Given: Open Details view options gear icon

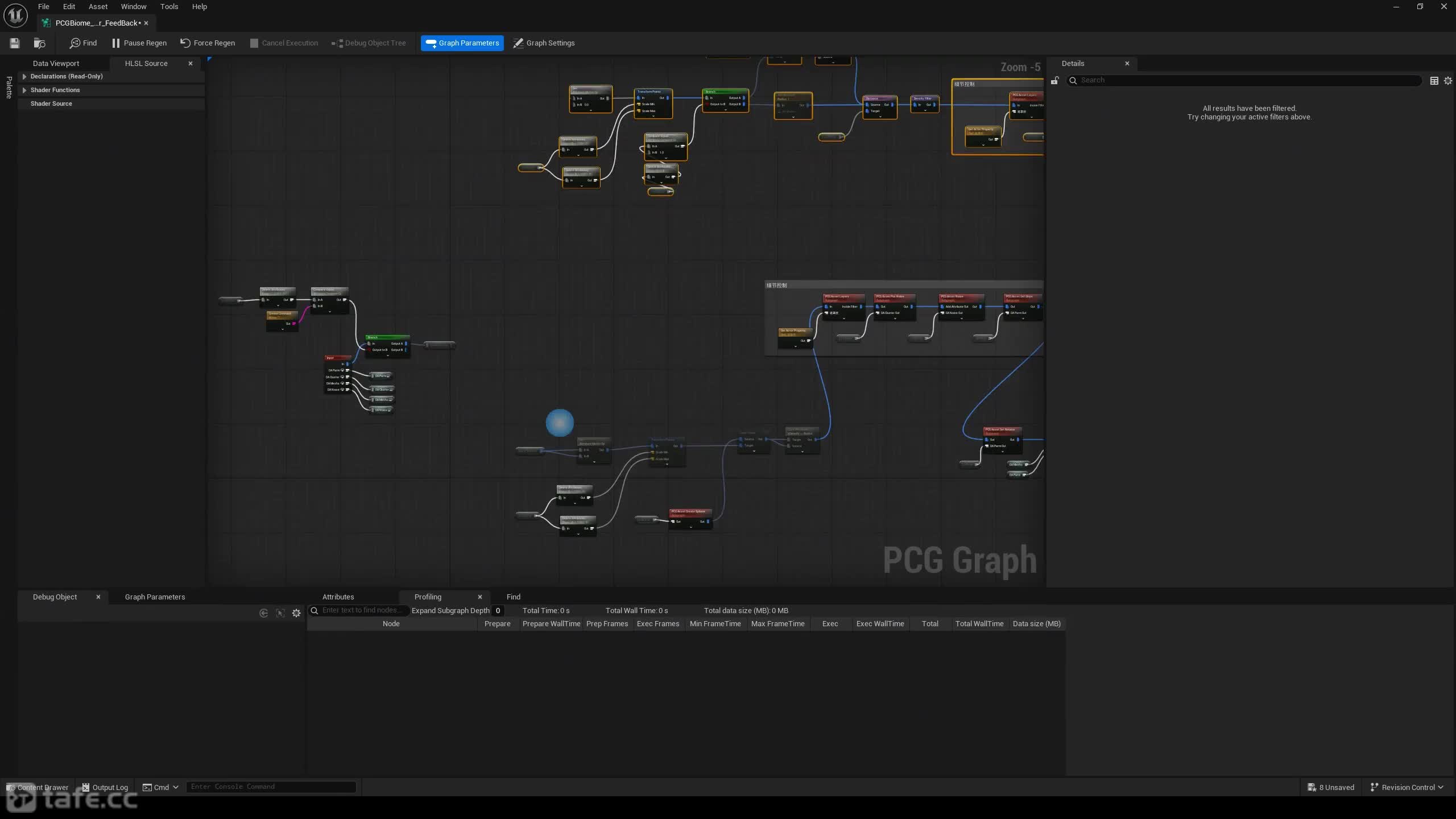Looking at the screenshot, I should pos(1448,81).
